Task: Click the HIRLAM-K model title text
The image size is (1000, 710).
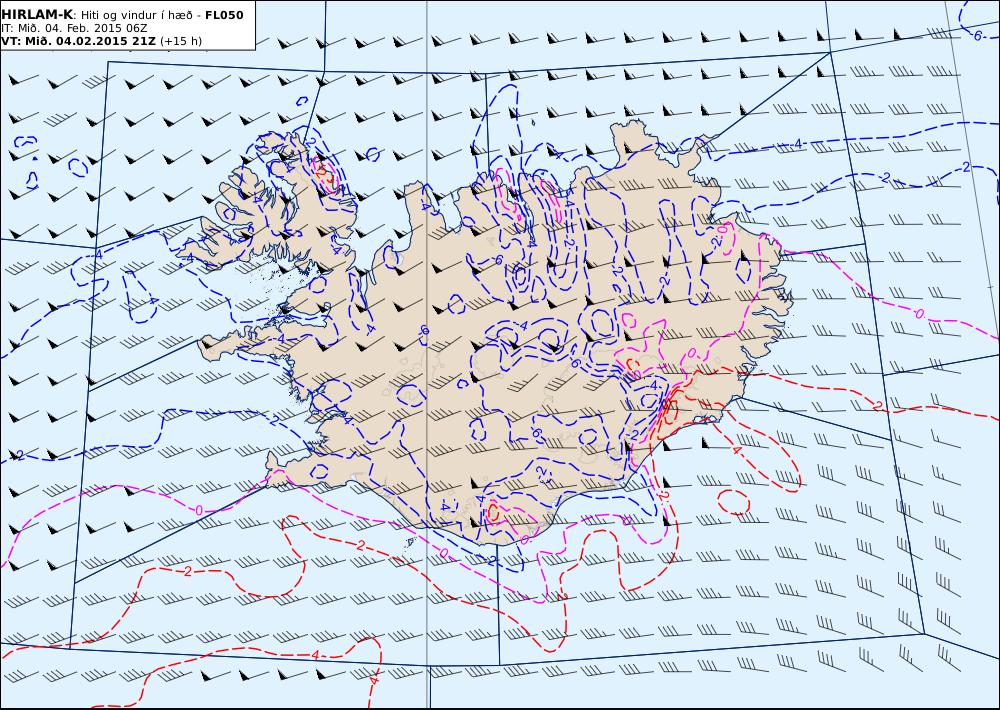Action: [37, 15]
